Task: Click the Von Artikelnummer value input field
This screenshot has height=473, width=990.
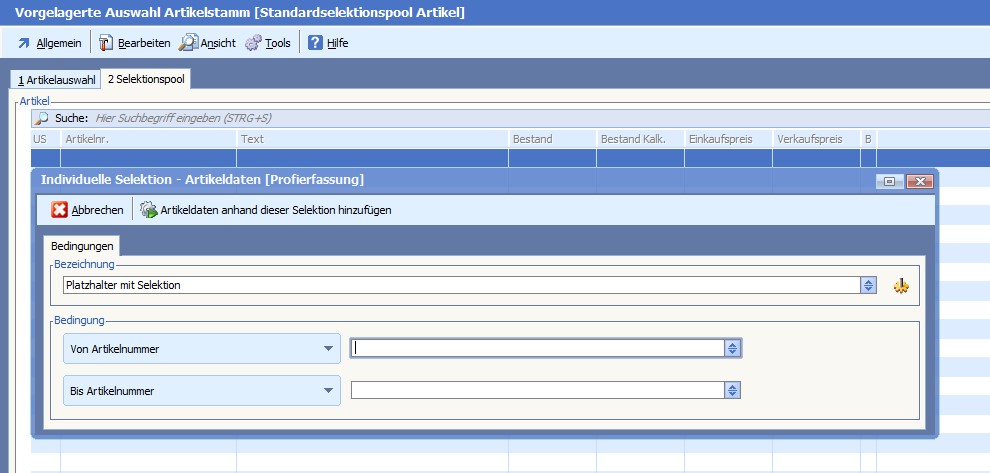Action: point(537,348)
